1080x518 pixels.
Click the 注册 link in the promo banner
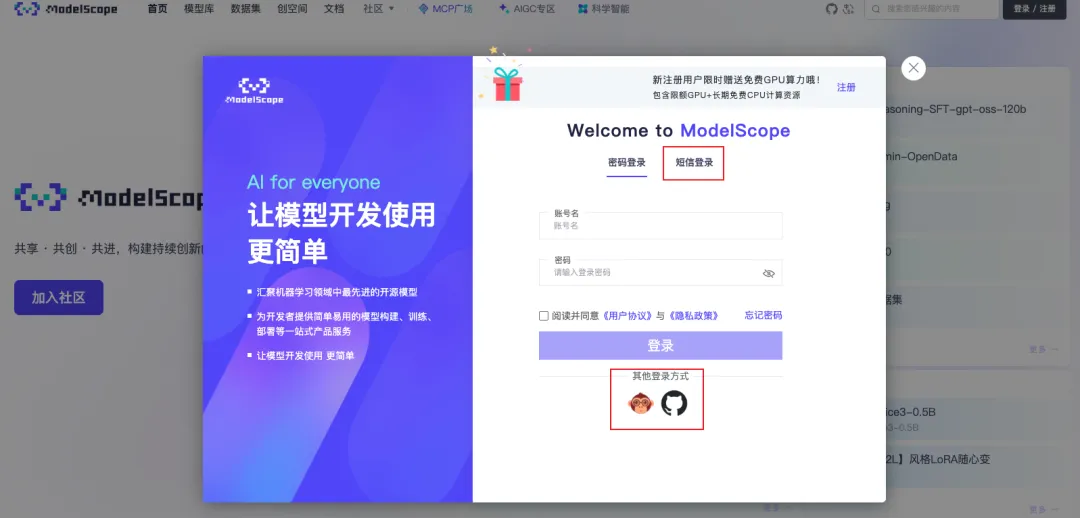coord(847,87)
